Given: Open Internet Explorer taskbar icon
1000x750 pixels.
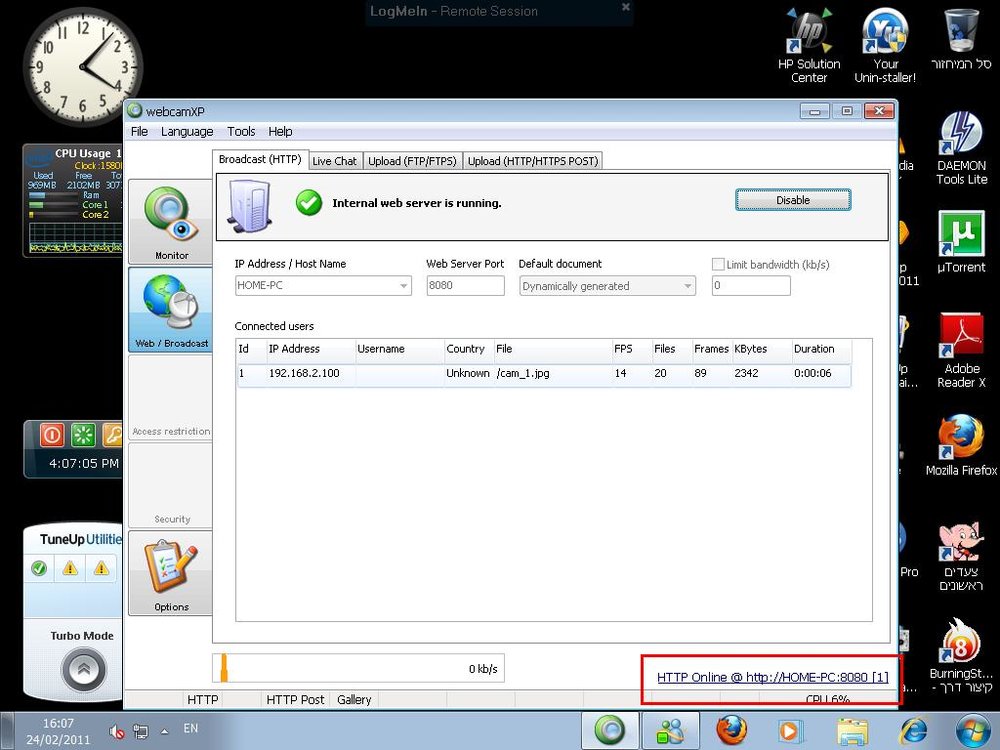Looking at the screenshot, I should 913,730.
